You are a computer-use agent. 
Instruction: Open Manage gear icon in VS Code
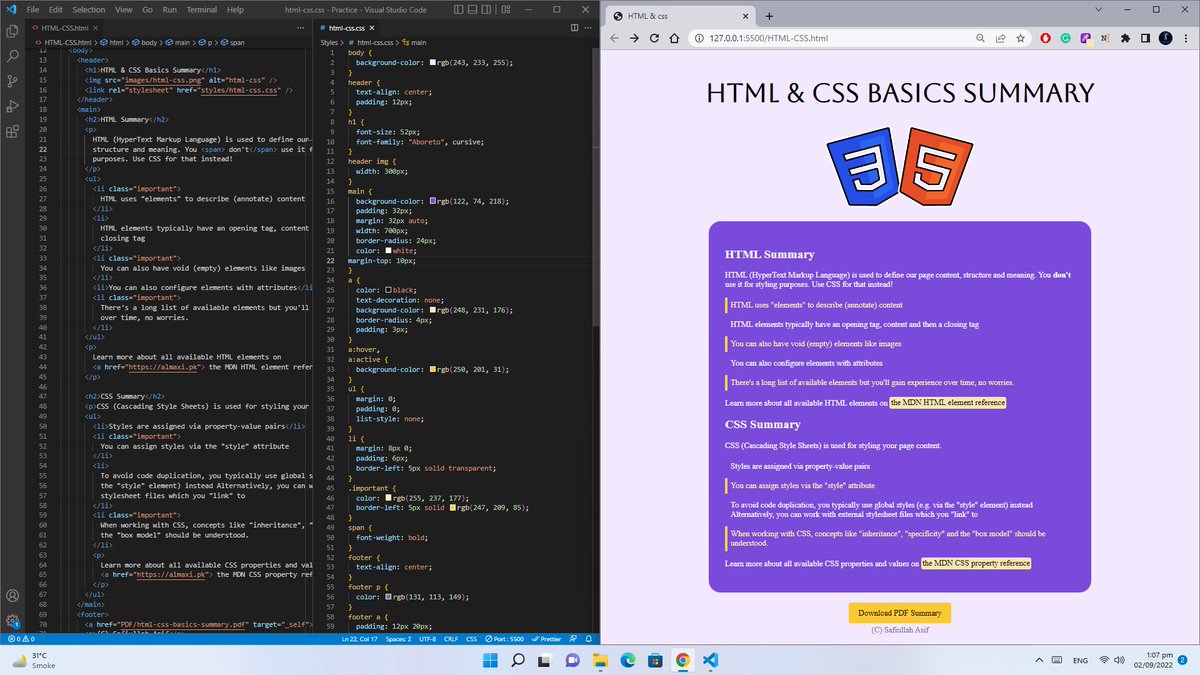point(12,620)
